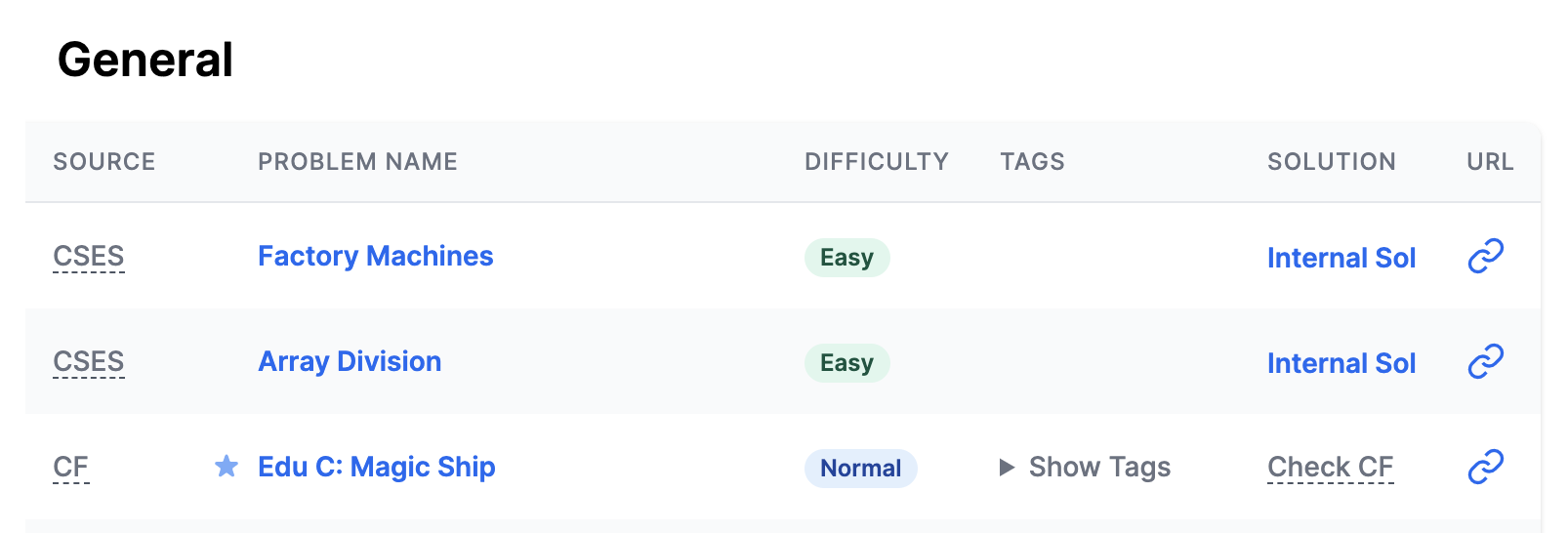Click Easy difficulty badge for Factory Machines

(x=846, y=258)
